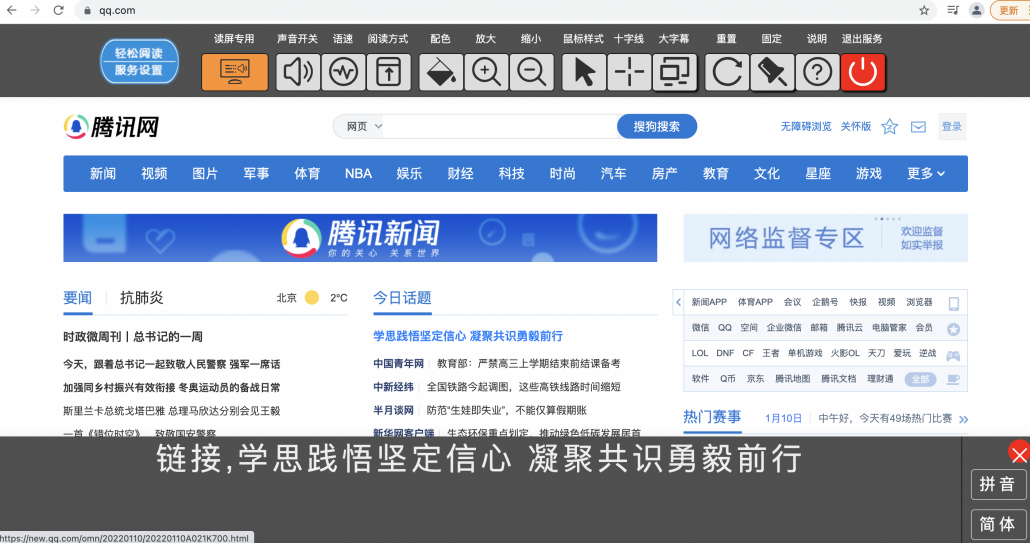Exit service with the red power button
The height and width of the screenshot is (543, 1030).
pyautogui.click(x=863, y=72)
